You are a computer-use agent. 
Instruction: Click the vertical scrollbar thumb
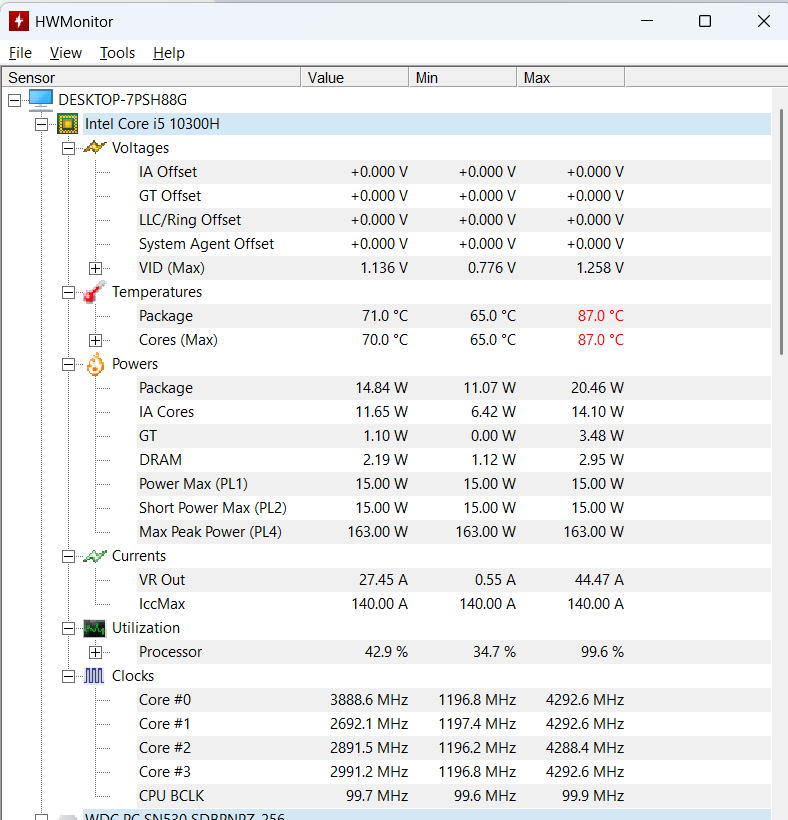(x=781, y=232)
